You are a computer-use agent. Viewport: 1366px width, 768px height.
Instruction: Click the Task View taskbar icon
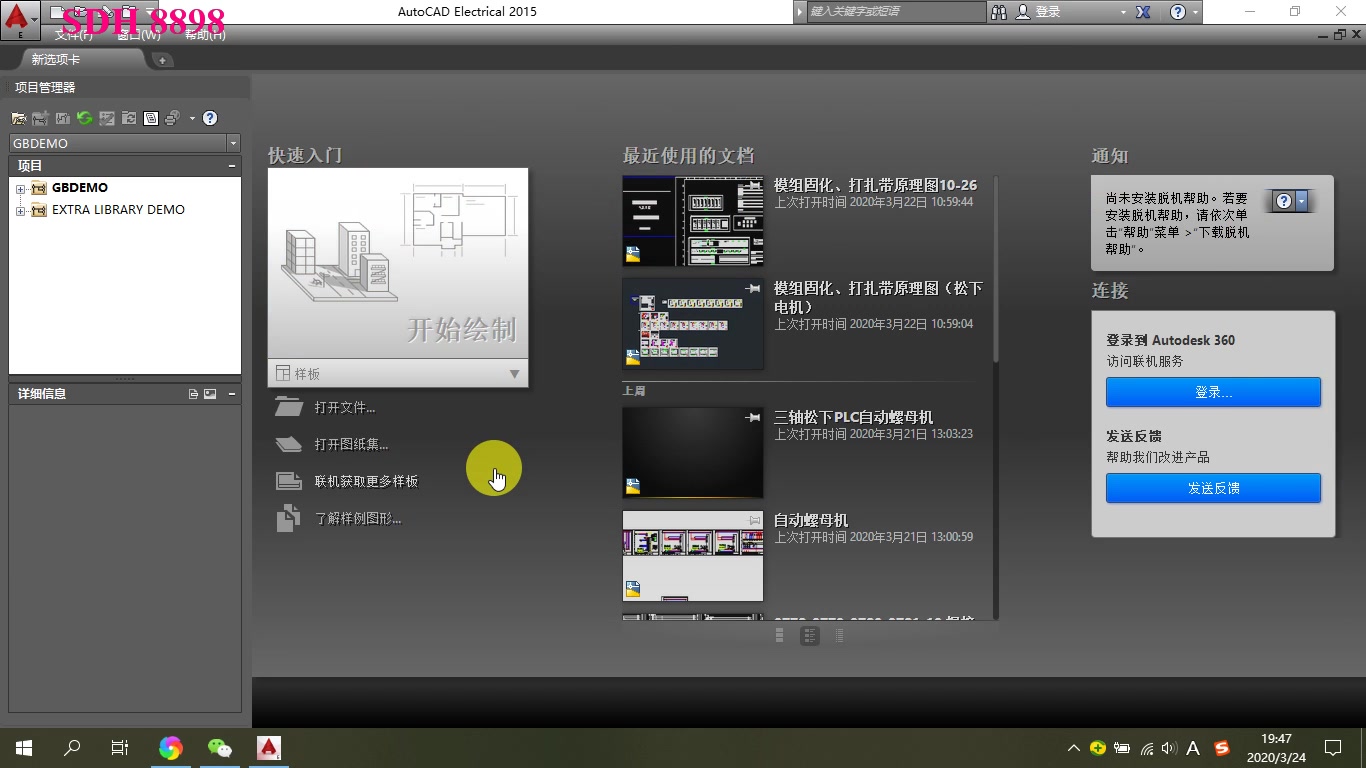click(120, 748)
